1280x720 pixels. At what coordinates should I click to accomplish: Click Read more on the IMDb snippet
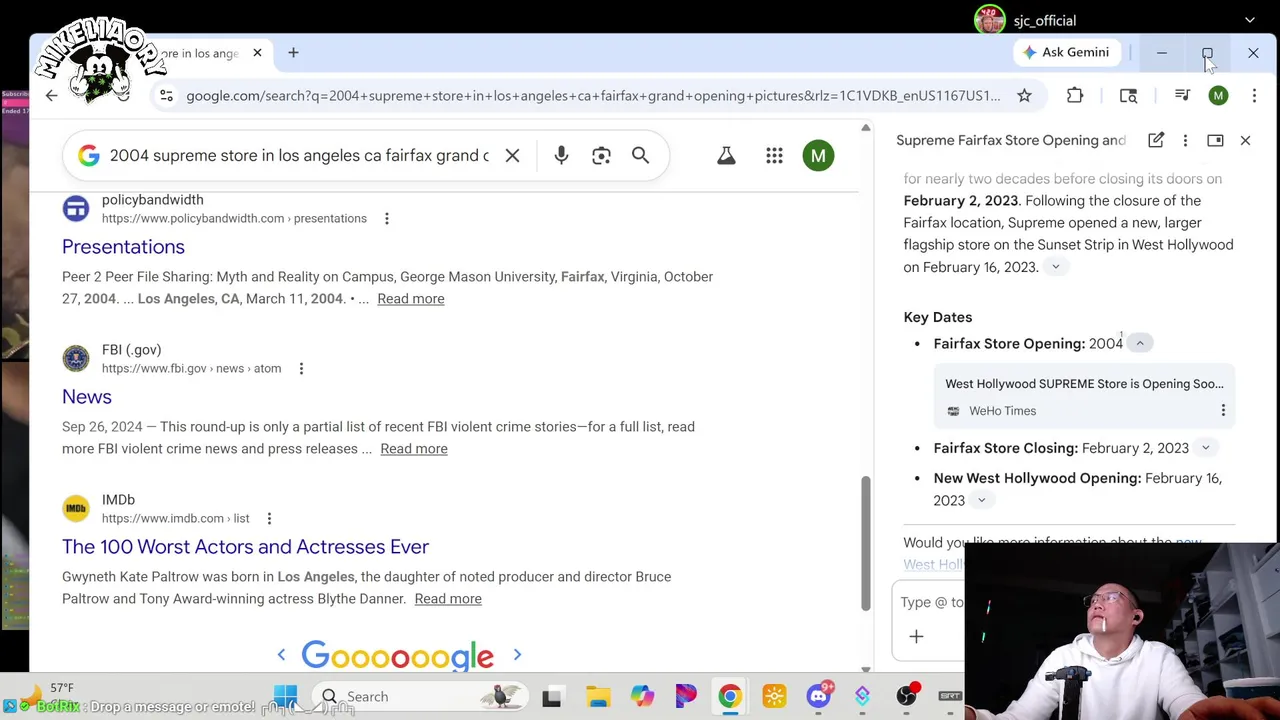(448, 599)
